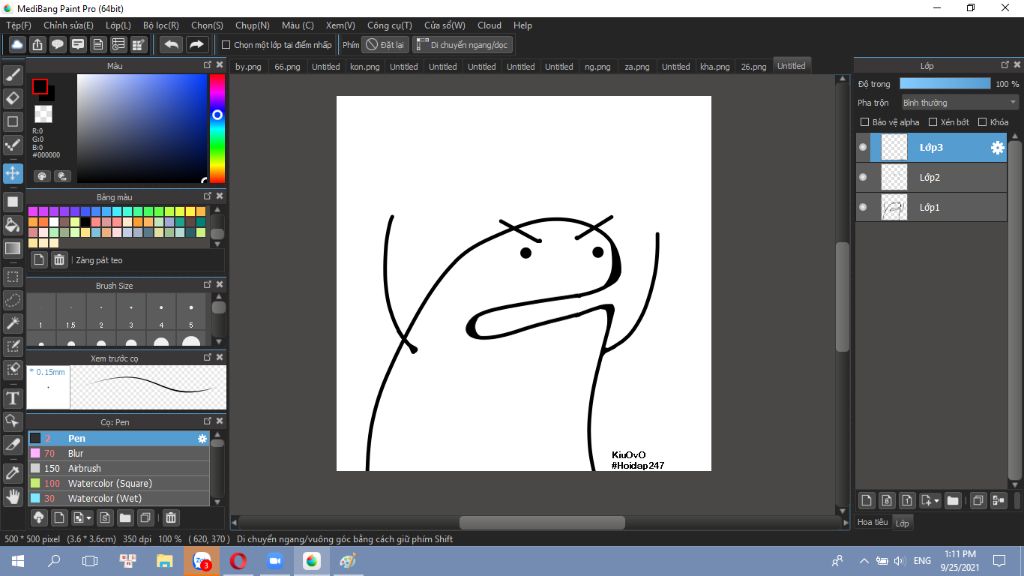Hide the Lớp1 layer visibility
This screenshot has height=576, width=1024.
(863, 207)
